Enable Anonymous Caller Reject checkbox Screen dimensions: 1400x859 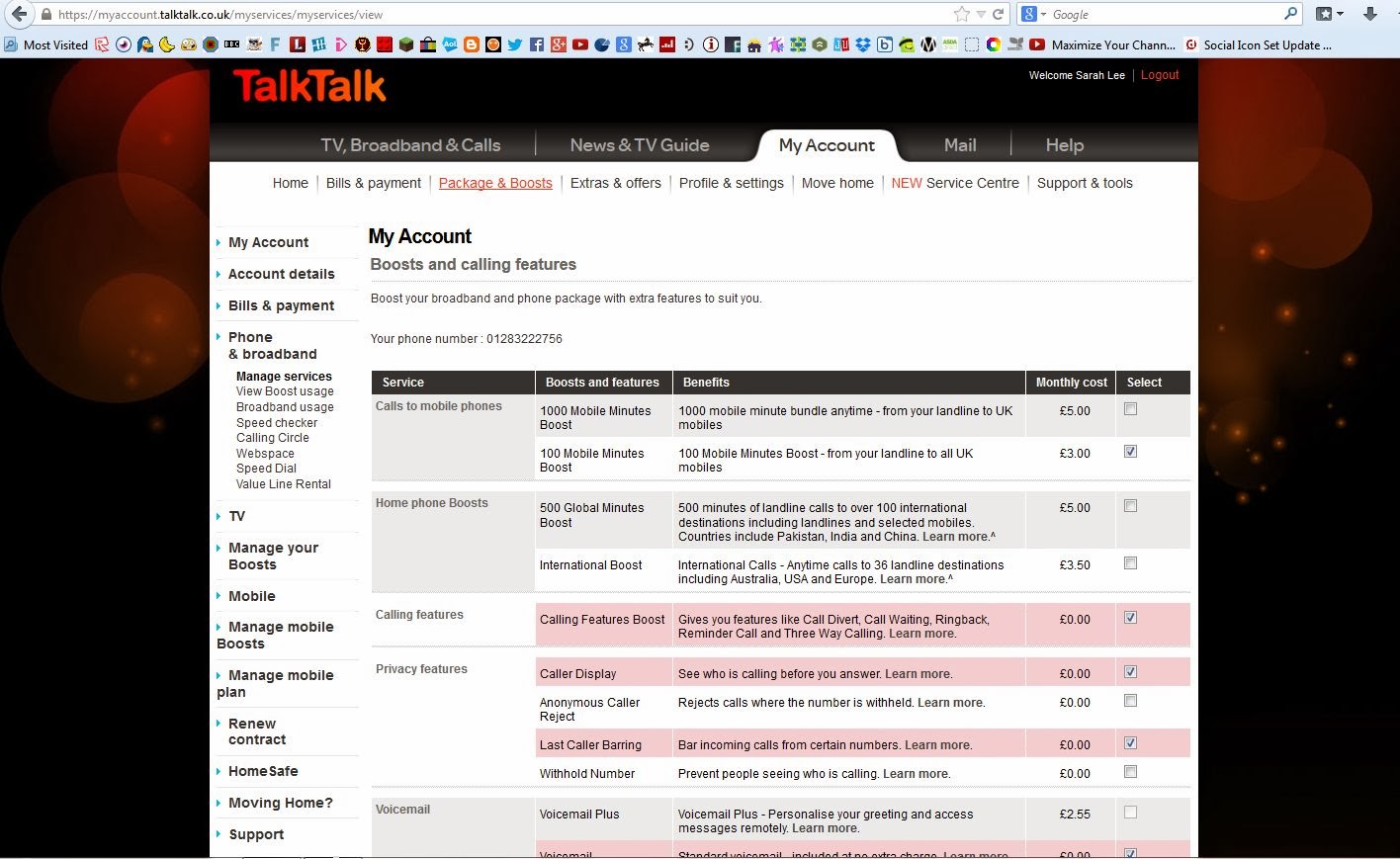click(1130, 701)
